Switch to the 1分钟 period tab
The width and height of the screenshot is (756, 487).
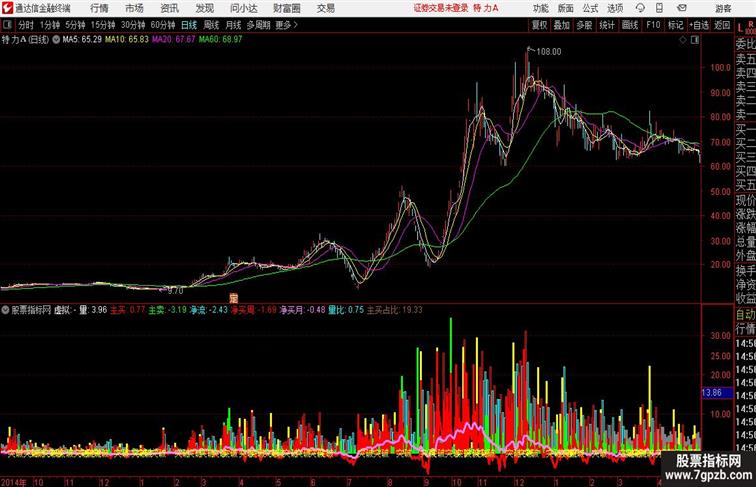point(50,25)
